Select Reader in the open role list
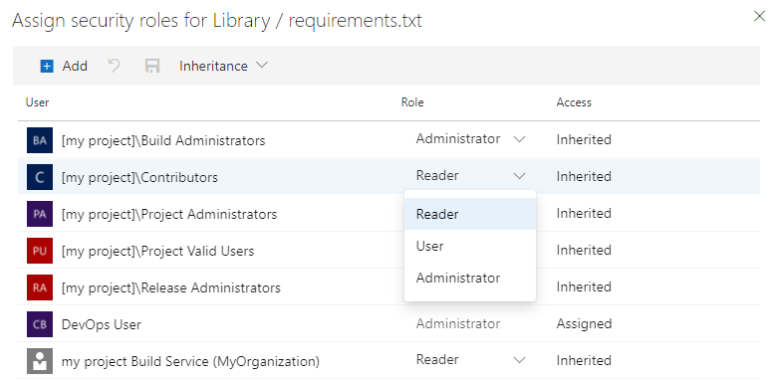Image resolution: width=780 pixels, height=380 pixels. tap(470, 214)
